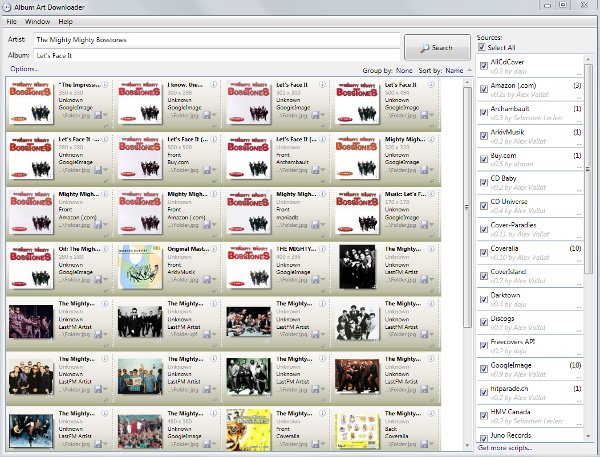Toggle sort direction arrow beside Name
This screenshot has width=600, height=457.
pos(469,70)
